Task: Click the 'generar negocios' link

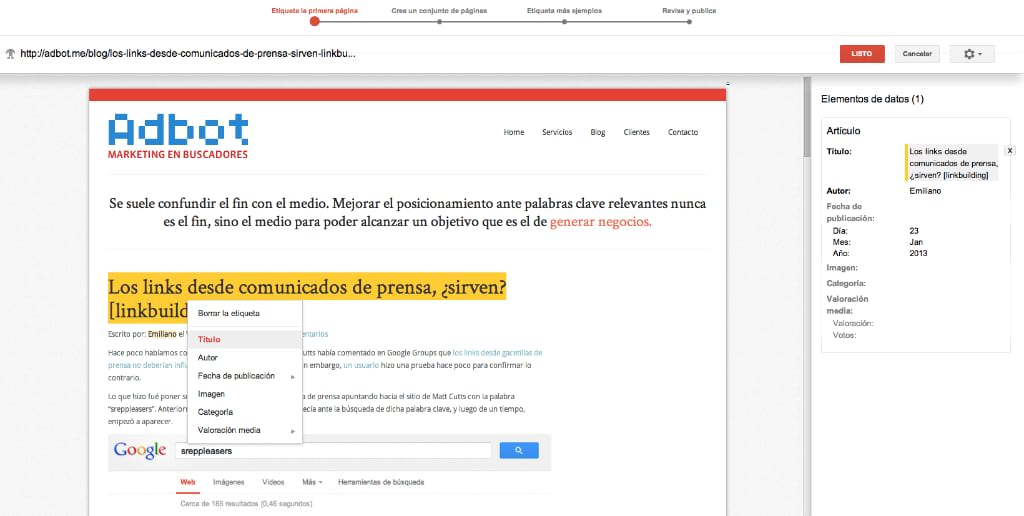Action: tap(600, 222)
